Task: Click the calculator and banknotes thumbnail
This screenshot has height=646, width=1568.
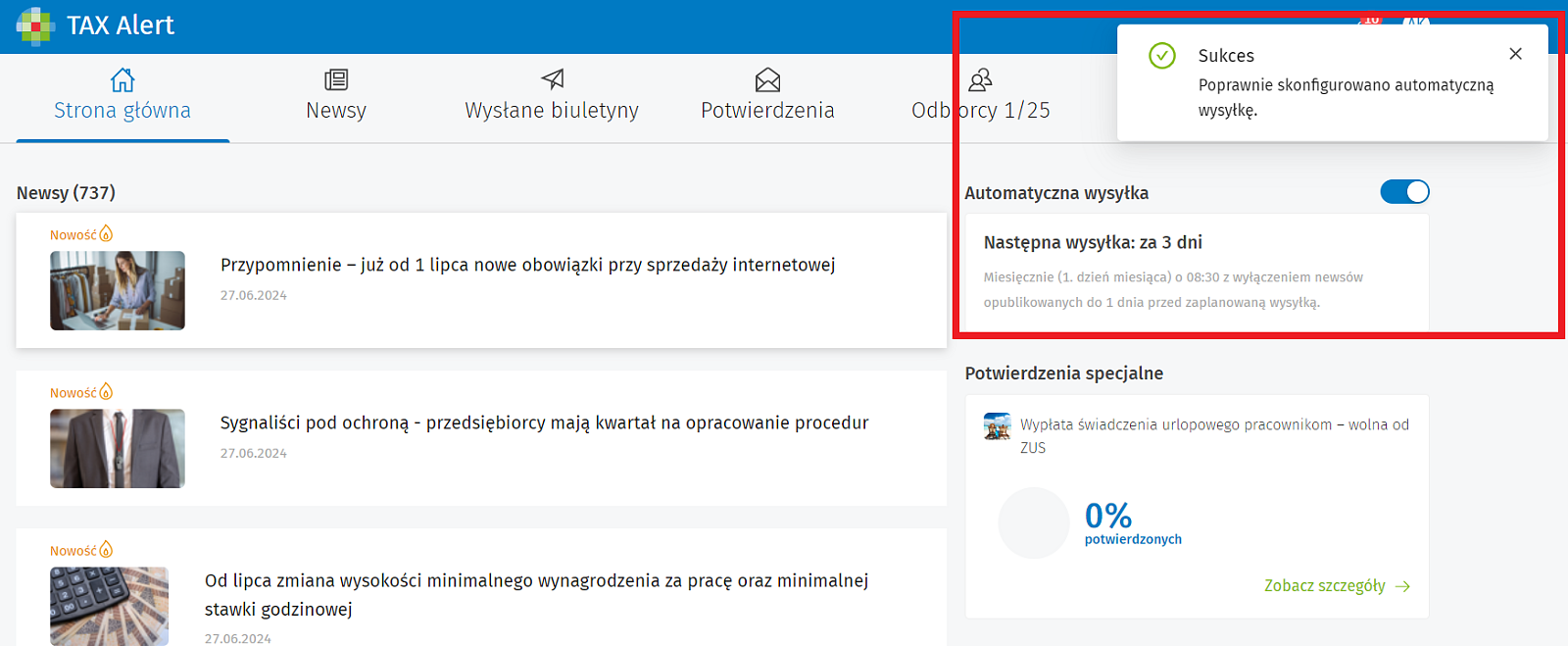Action: pos(110,606)
